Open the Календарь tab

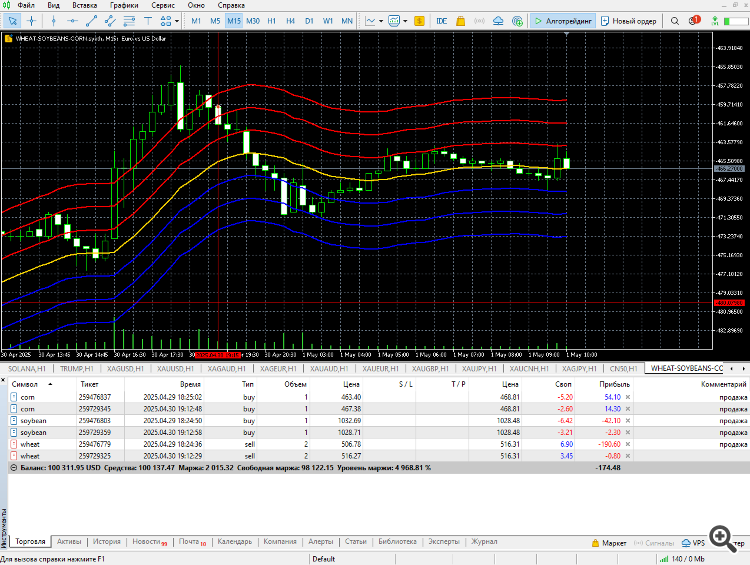(x=235, y=542)
